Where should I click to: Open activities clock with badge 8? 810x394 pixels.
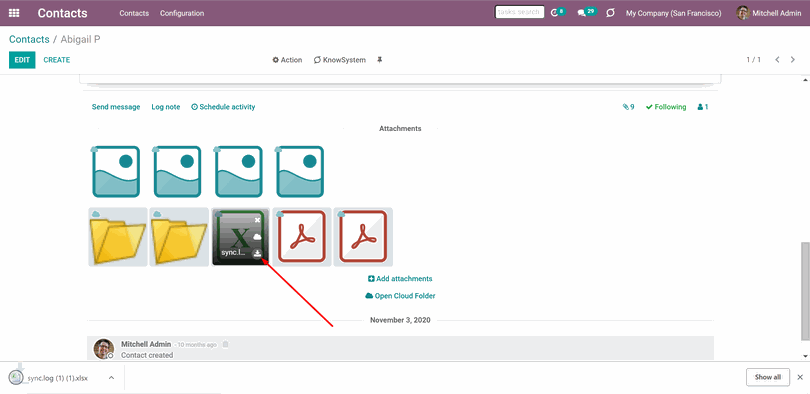pyautogui.click(x=558, y=12)
